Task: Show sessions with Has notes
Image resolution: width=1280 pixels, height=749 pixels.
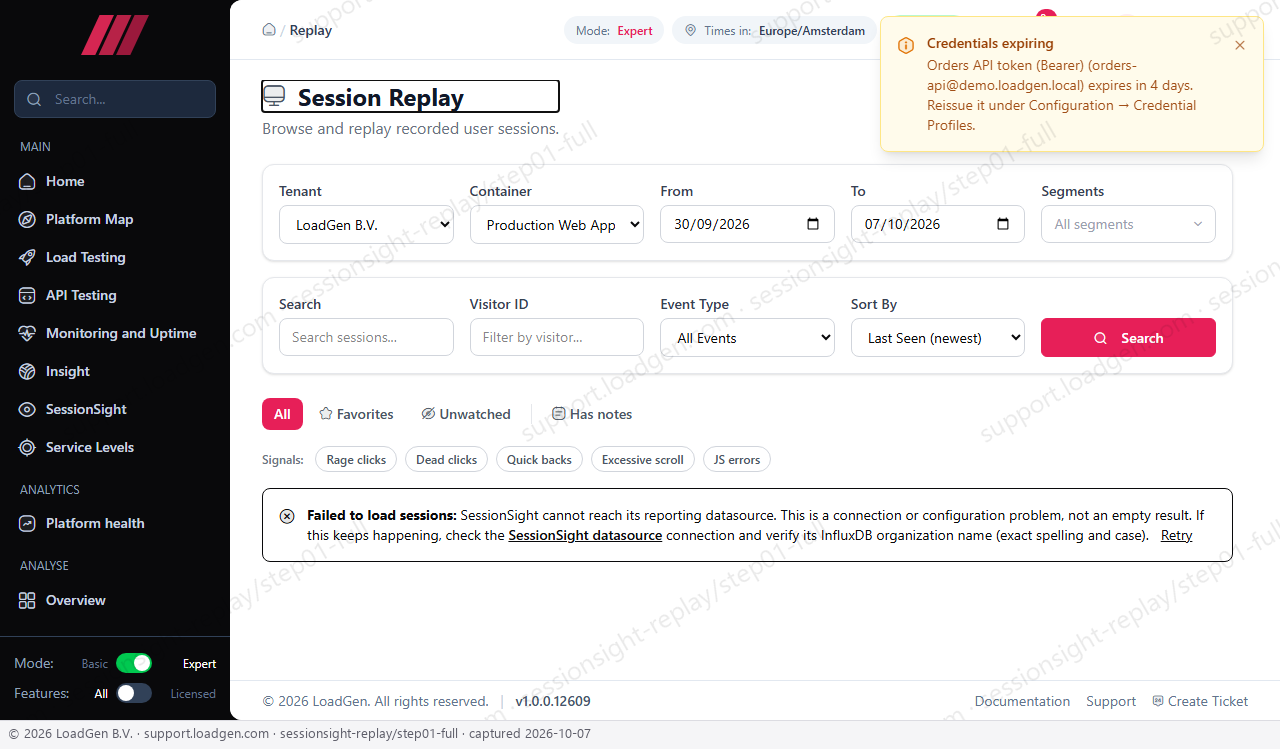Action: pyautogui.click(x=592, y=414)
